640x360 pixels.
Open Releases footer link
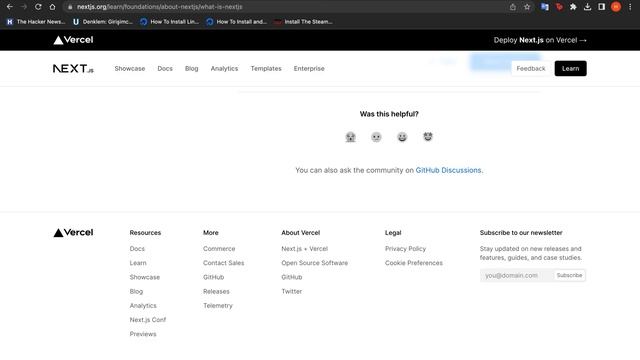click(216, 291)
